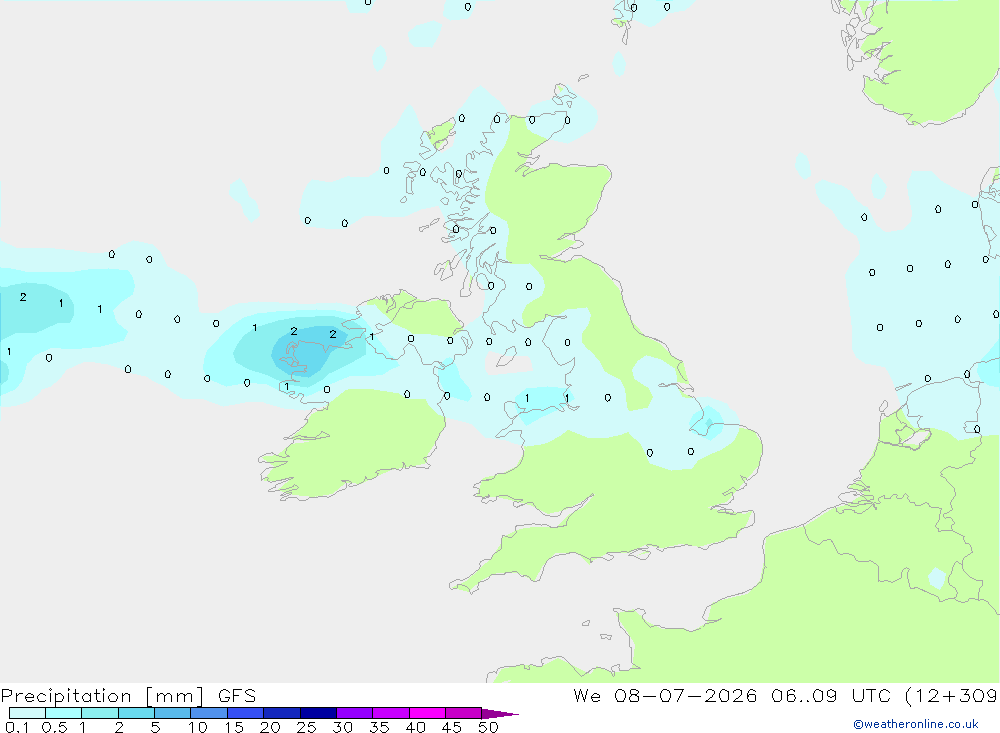The image size is (1000, 733).
Task: Click the 'Precipitation [mm]' title text
Action: [x=102, y=696]
